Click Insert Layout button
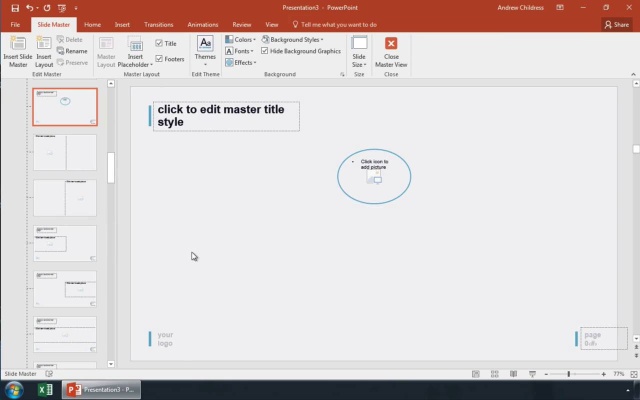Viewport: 640px width, 400px height. (44, 51)
